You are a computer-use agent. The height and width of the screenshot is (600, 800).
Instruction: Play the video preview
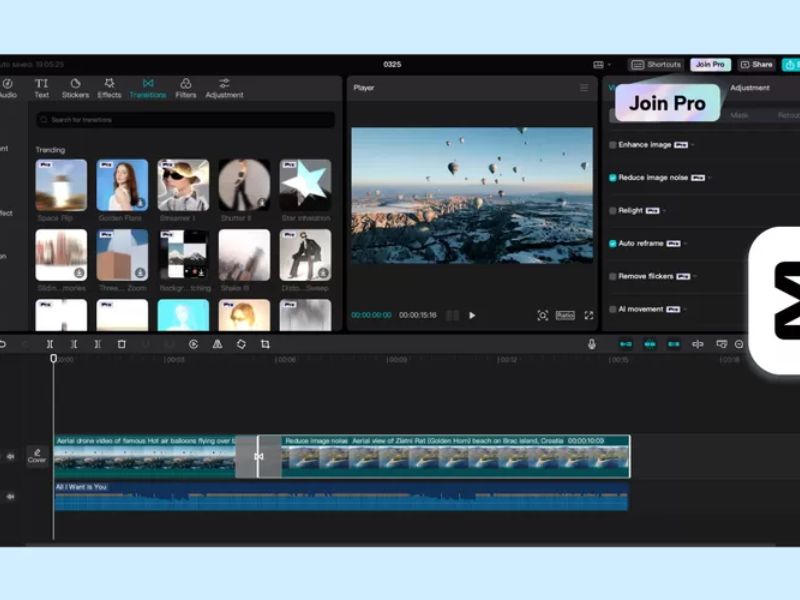tap(472, 315)
